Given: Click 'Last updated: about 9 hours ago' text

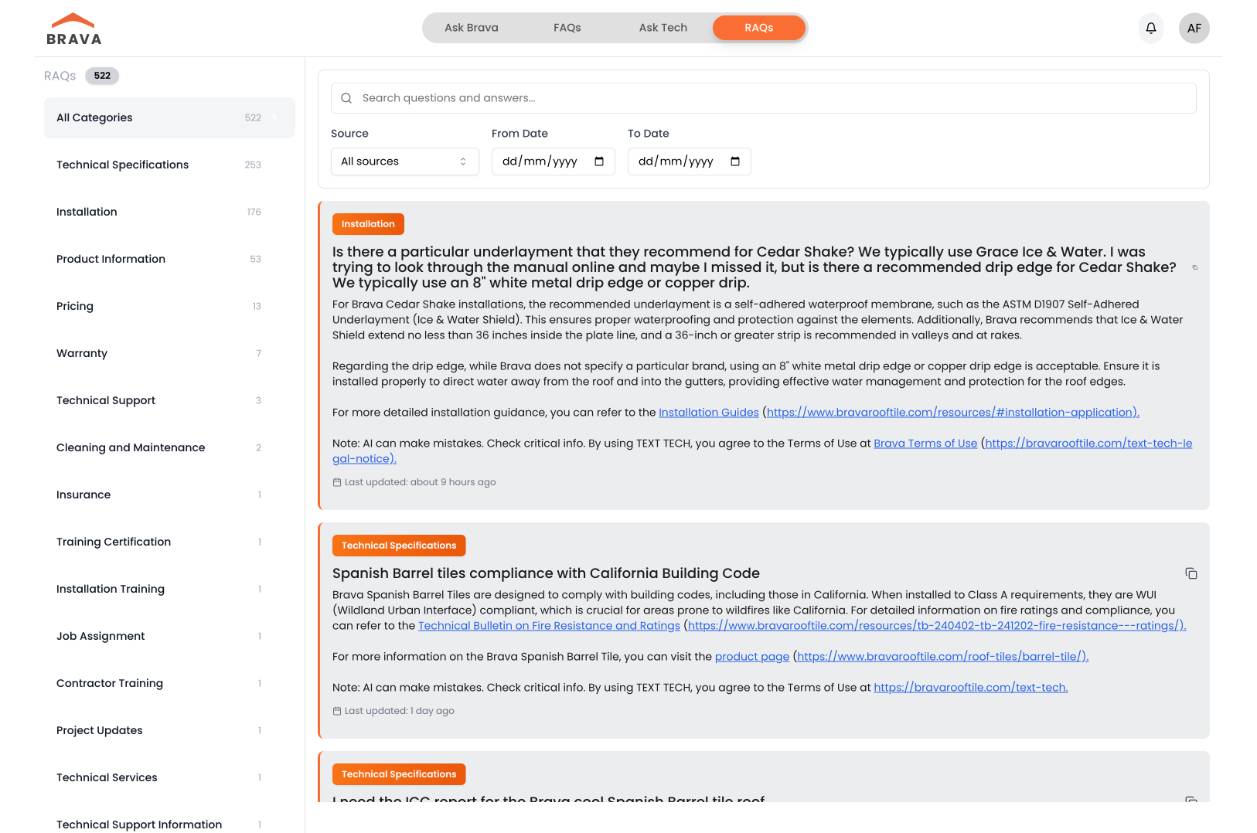Looking at the screenshot, I should click(x=420, y=482).
